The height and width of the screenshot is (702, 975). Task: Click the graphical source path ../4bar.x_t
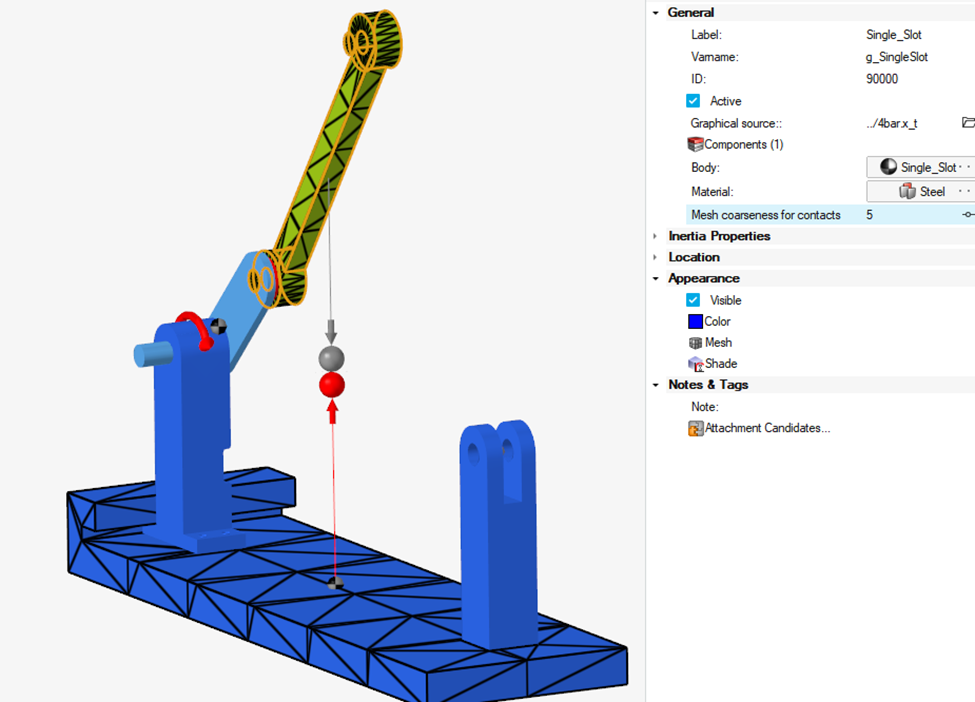(x=892, y=123)
